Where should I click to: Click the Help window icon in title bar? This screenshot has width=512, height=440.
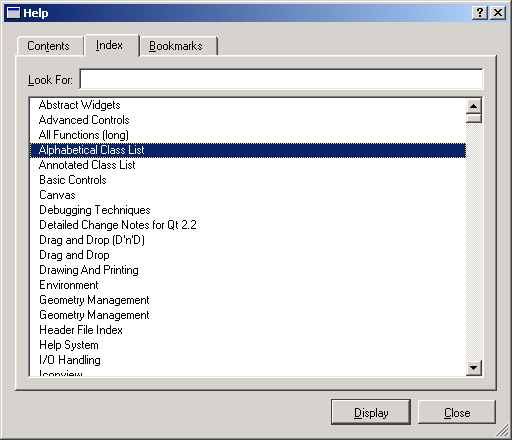(14, 13)
